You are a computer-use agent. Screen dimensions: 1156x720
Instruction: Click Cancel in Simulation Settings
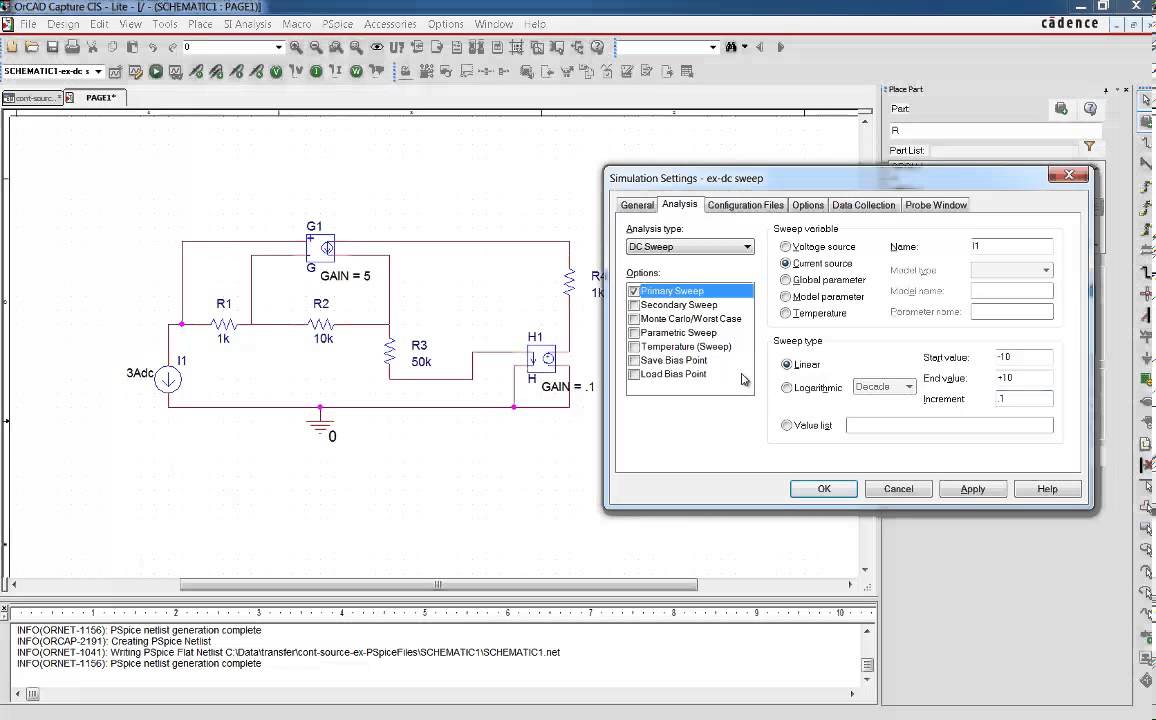point(898,489)
